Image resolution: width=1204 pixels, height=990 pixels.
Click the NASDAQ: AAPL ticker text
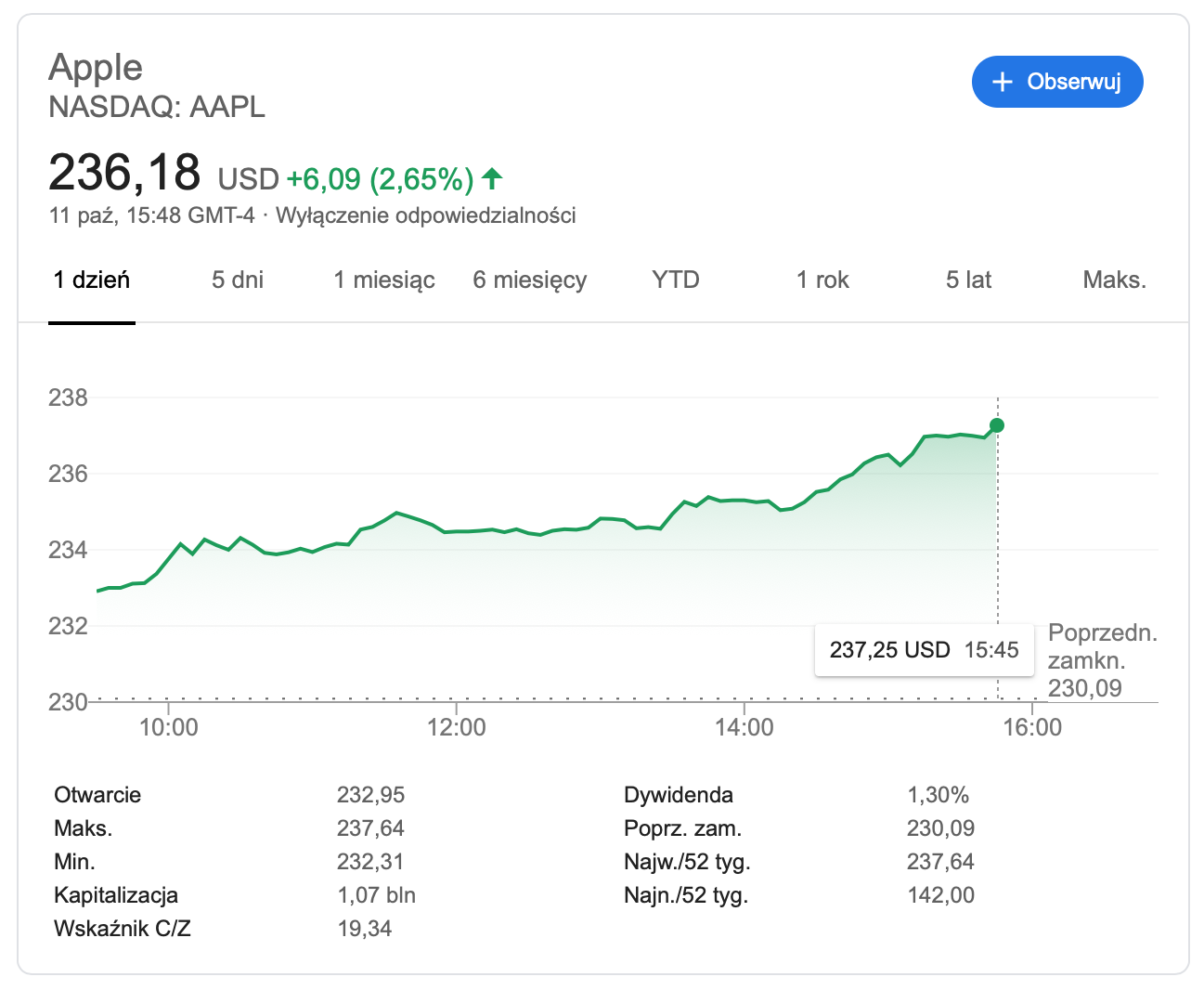[x=157, y=107]
